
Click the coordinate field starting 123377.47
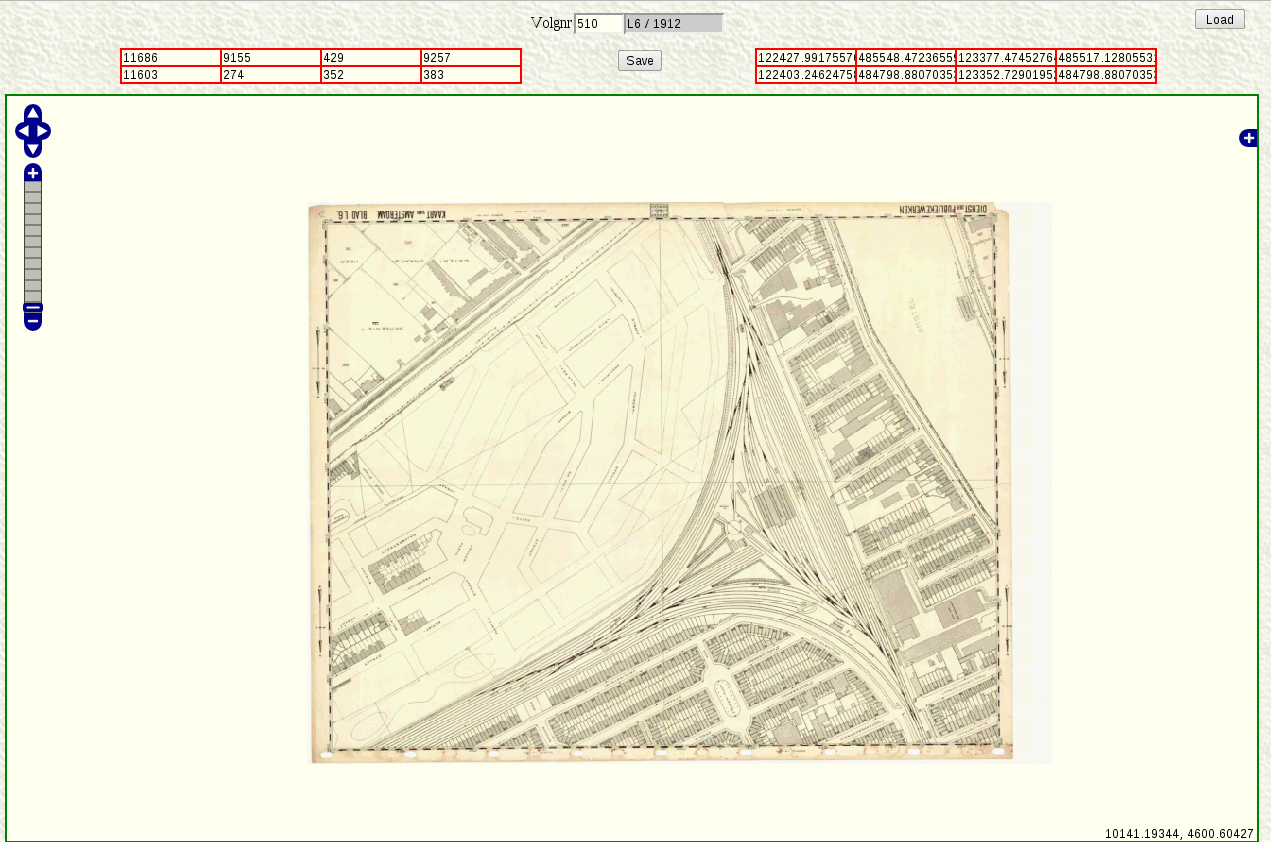[x=1006, y=57]
